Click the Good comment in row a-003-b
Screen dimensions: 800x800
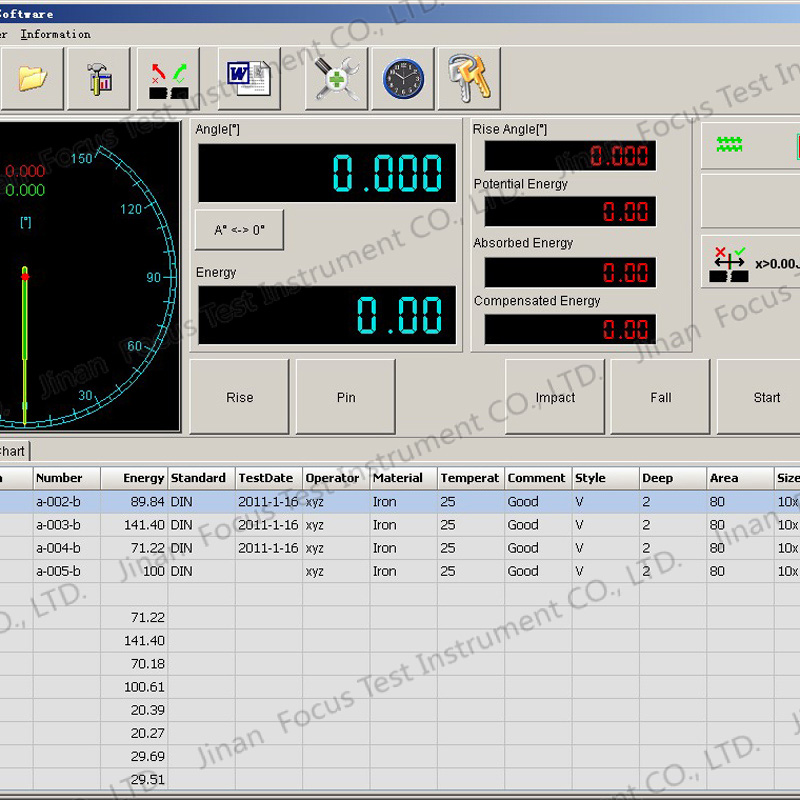pos(538,525)
